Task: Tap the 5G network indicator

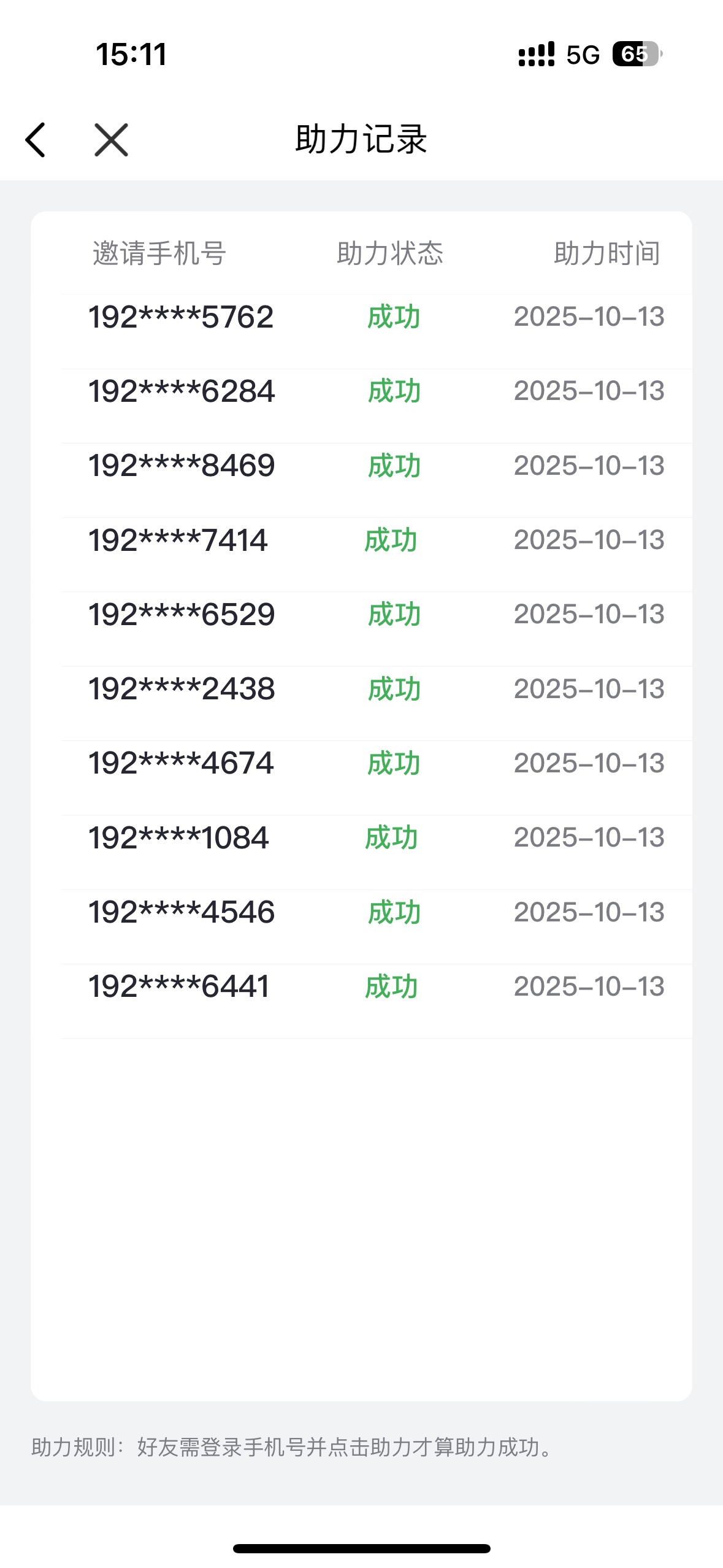Action: 583,55
